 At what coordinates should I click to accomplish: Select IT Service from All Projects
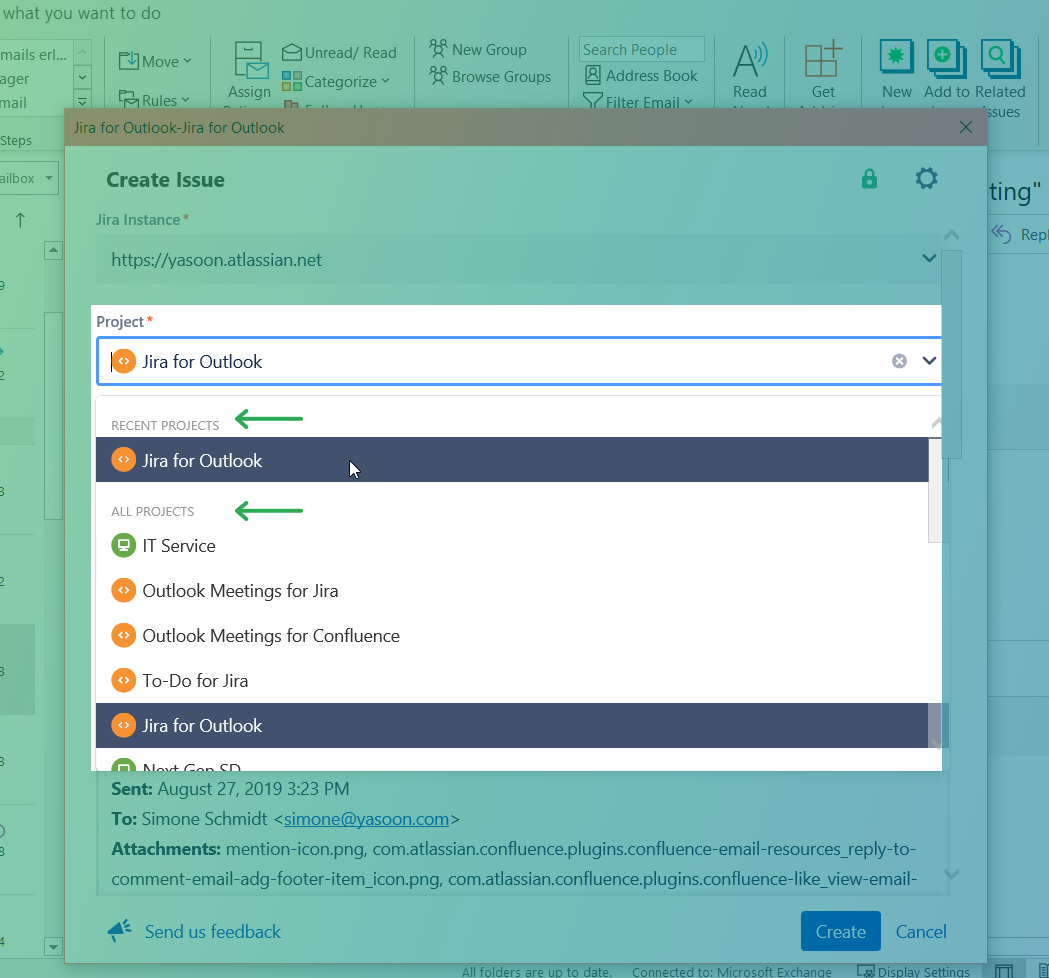pos(179,546)
